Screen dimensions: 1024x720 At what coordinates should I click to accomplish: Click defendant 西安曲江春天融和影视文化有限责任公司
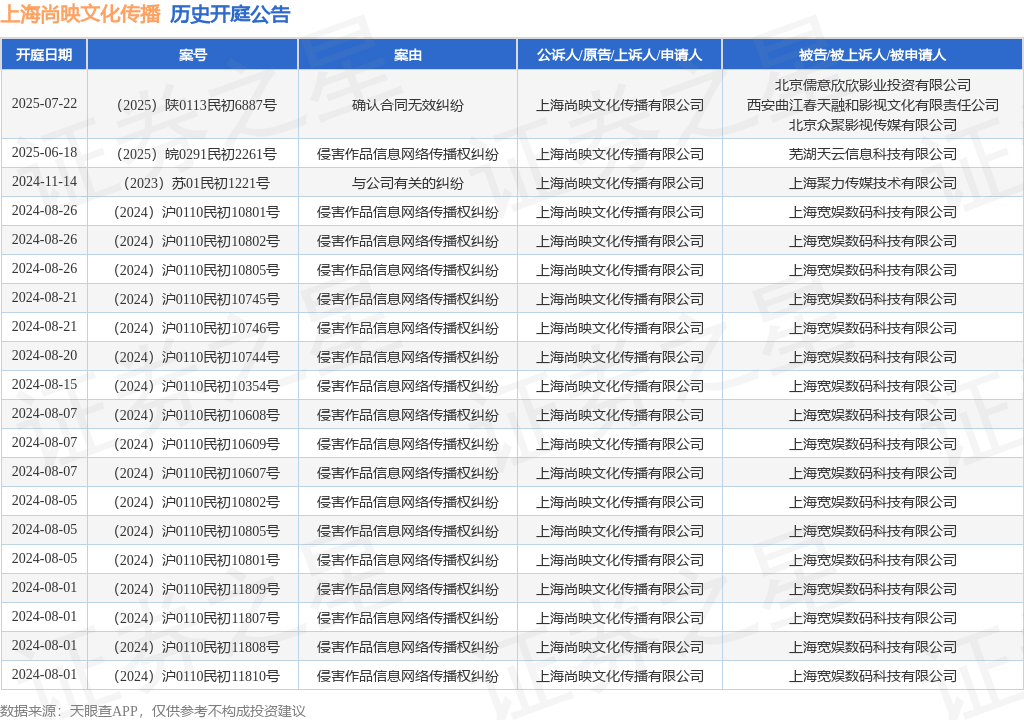click(872, 105)
